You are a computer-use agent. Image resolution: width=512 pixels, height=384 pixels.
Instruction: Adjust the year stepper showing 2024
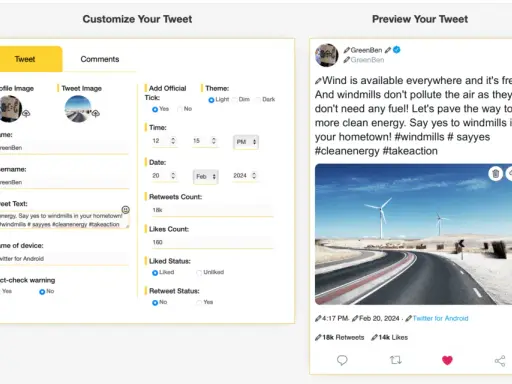point(254,175)
